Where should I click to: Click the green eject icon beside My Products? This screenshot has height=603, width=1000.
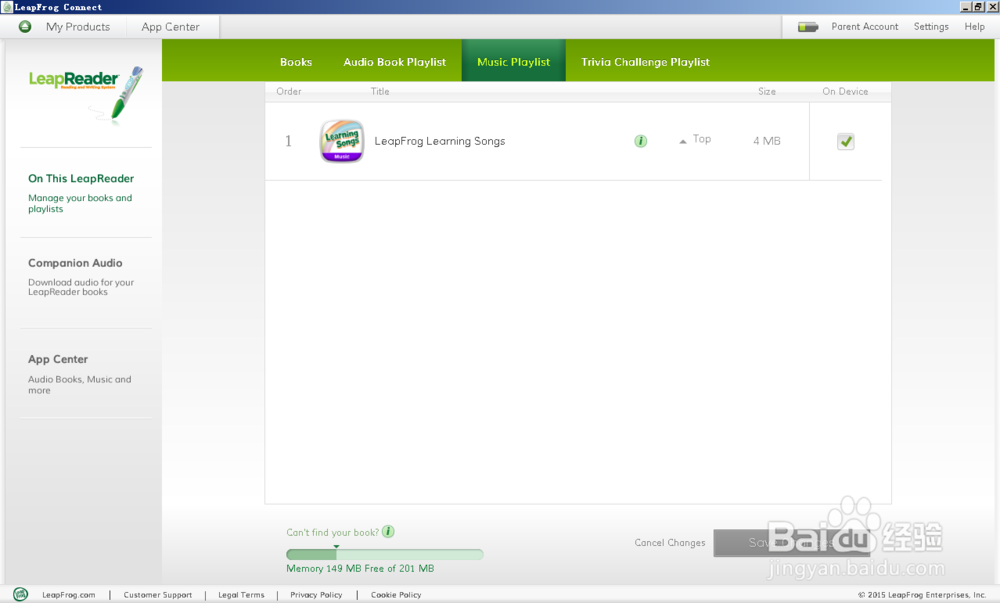(25, 27)
